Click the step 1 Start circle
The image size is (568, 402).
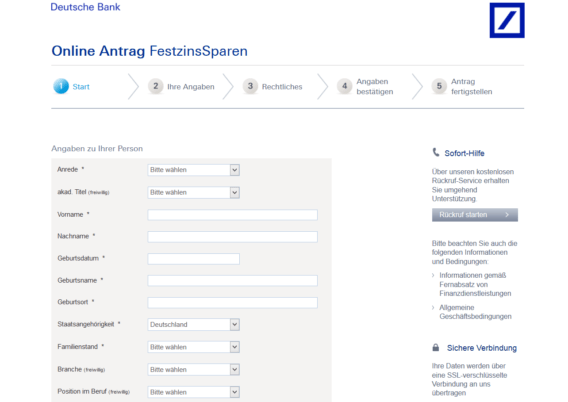(61, 86)
